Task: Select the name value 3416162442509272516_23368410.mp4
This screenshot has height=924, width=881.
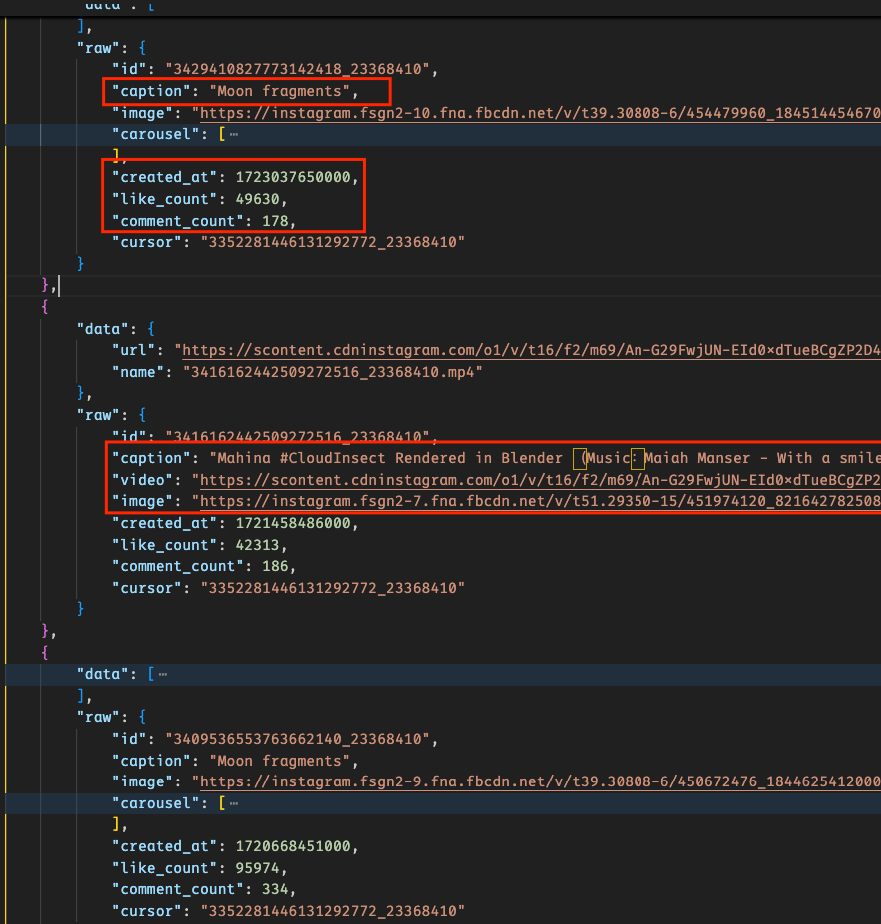Action: 332,372
